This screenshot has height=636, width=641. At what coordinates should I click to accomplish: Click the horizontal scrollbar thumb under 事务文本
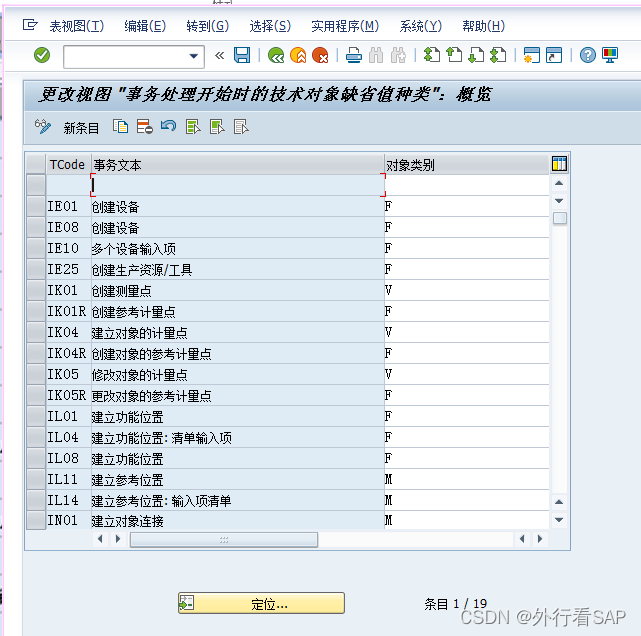224,540
